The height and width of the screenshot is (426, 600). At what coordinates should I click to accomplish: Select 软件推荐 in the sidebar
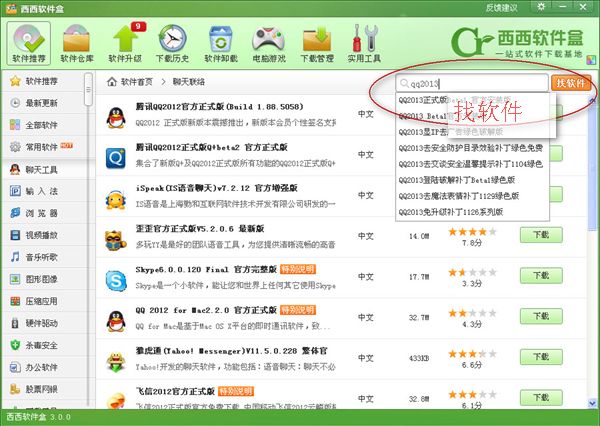tap(41, 81)
